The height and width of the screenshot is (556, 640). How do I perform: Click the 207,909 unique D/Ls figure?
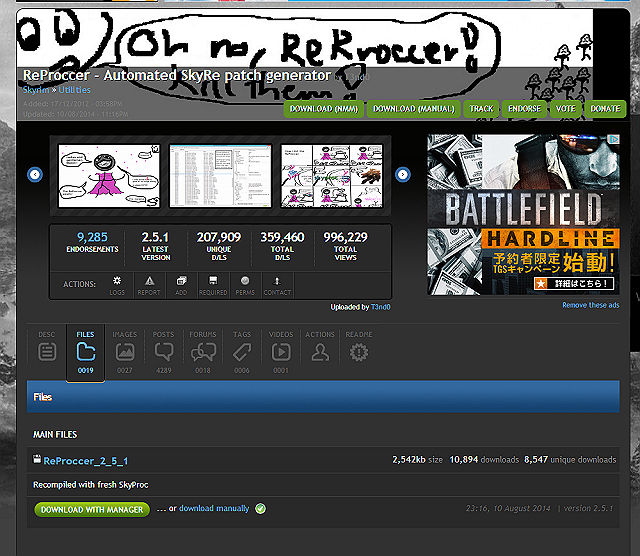pos(219,237)
